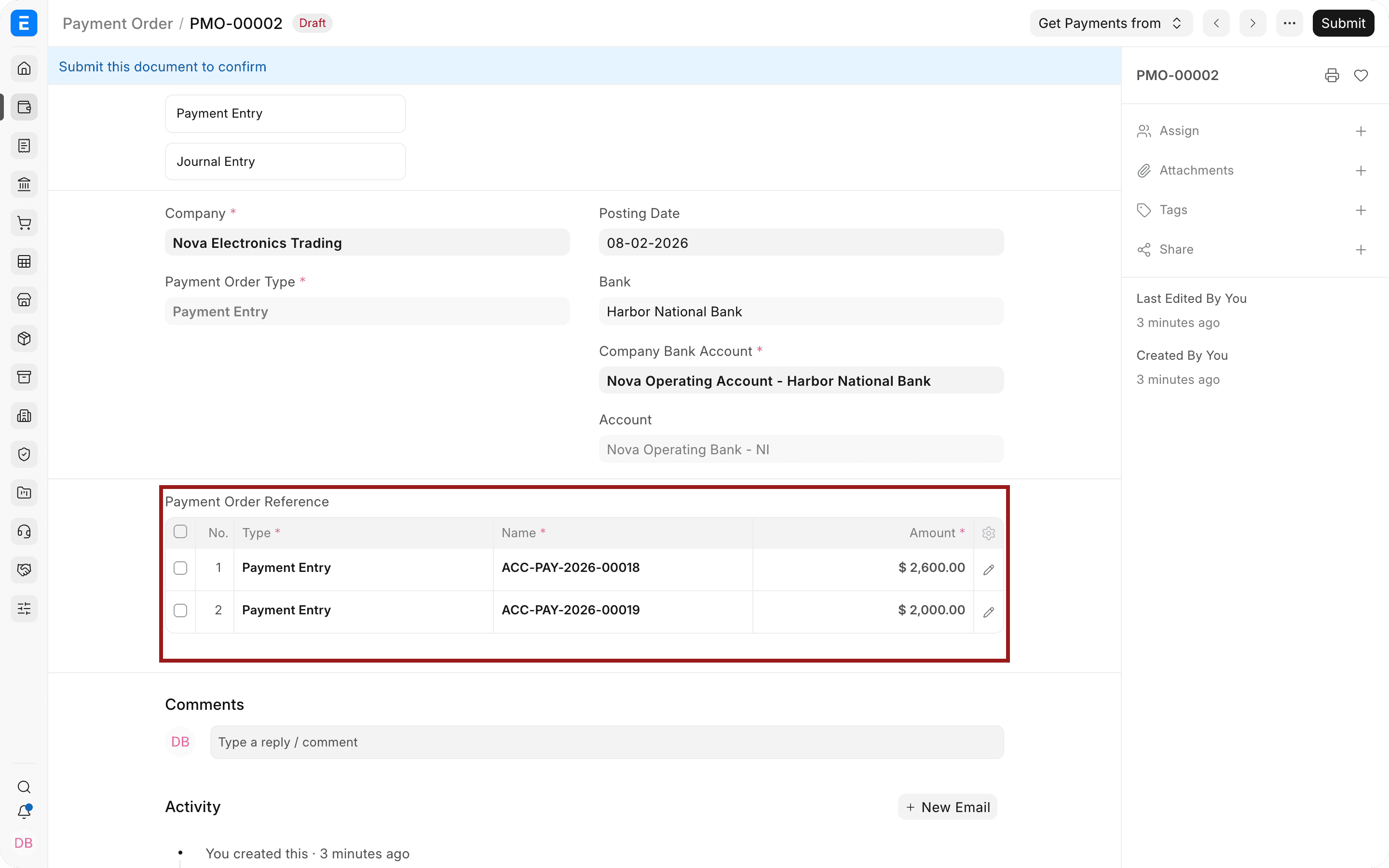Go to previous document with left chevron
The image size is (1389, 868).
(x=1216, y=23)
